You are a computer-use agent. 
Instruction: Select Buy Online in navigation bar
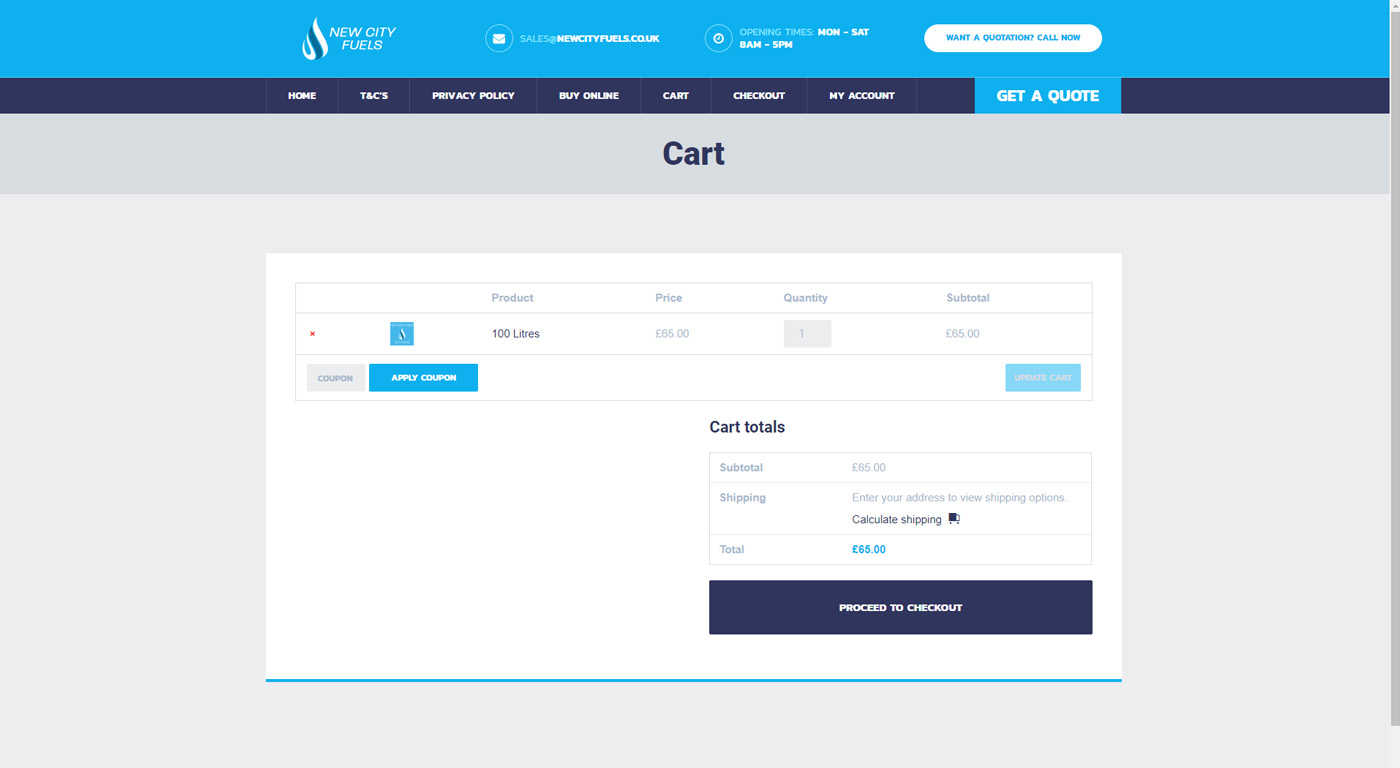pos(589,96)
